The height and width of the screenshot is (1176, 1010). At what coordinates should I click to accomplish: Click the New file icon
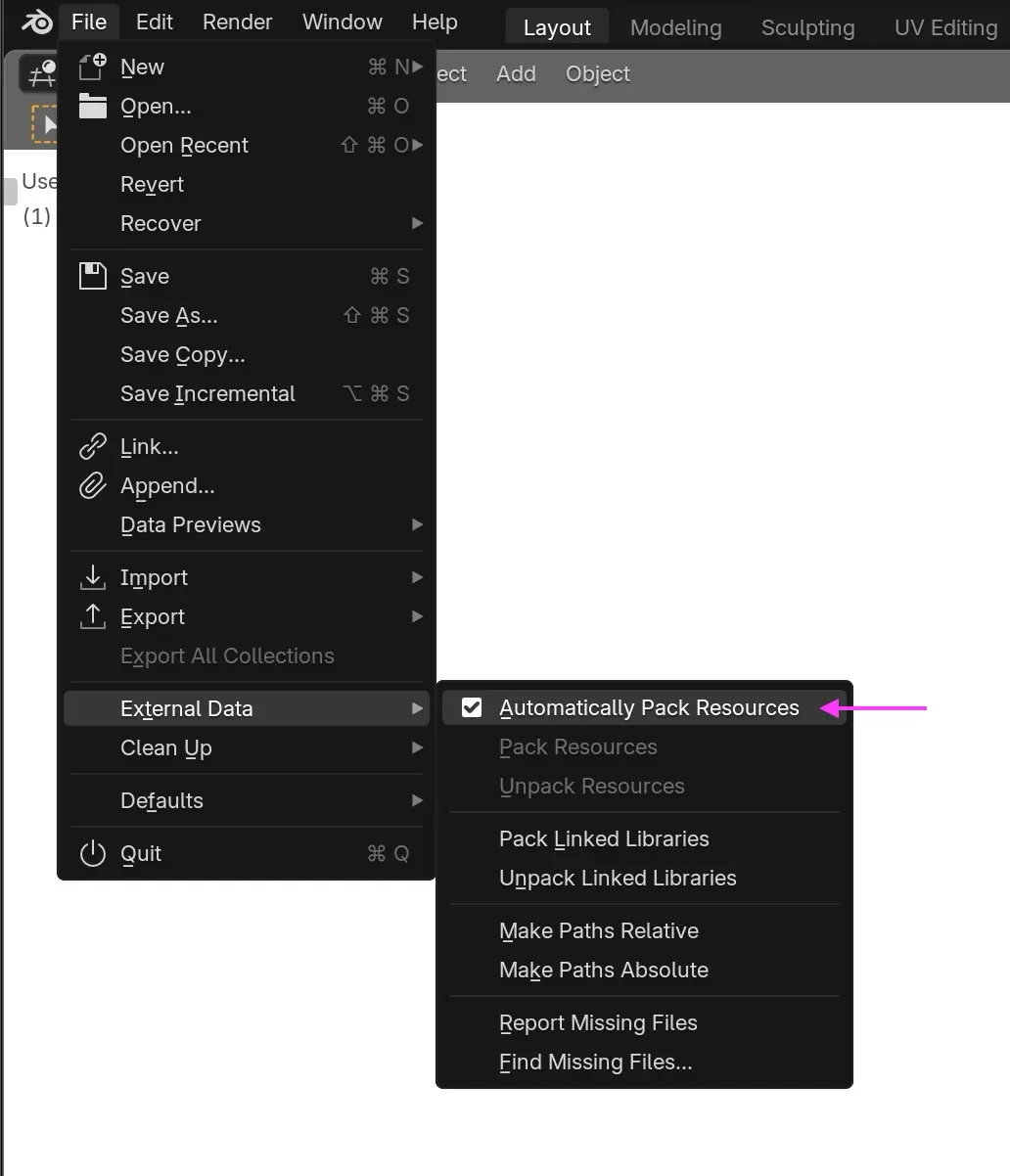pos(92,68)
